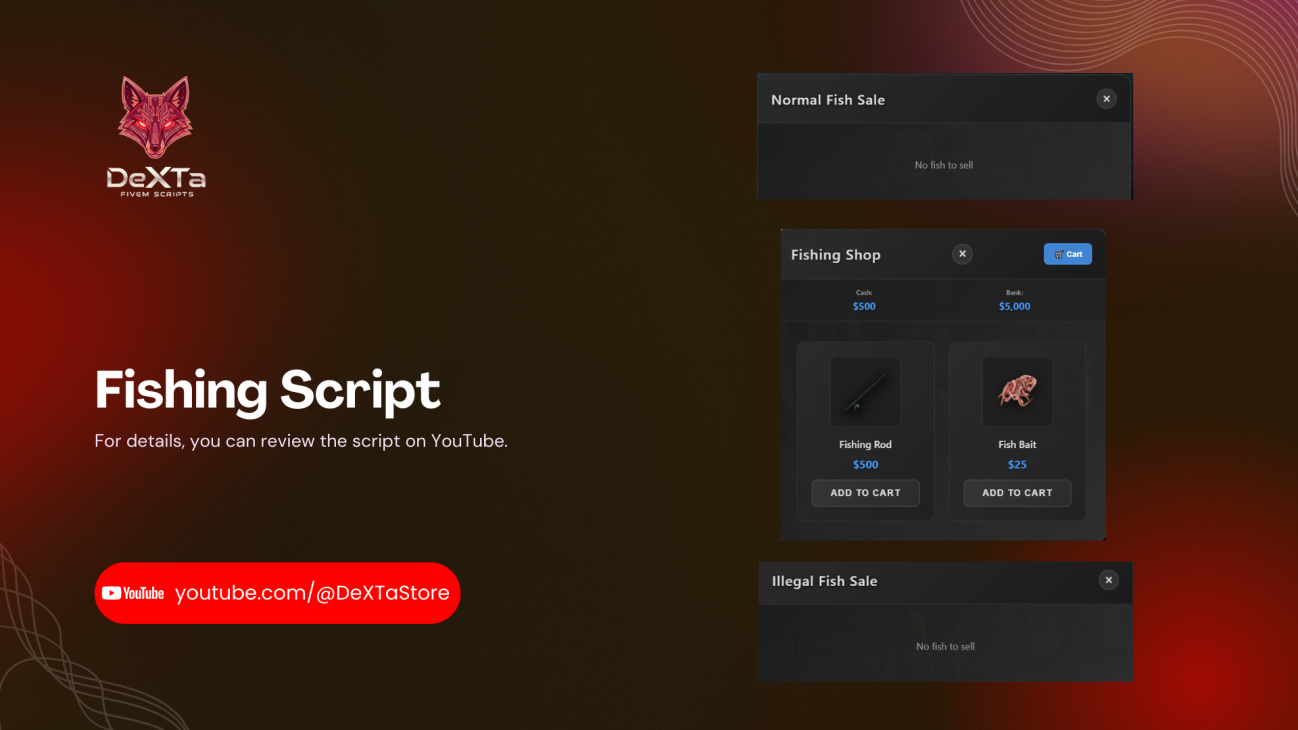Screen dimensions: 1298x730
Task: Click the YouTube logo in the red banner
Action: [x=133, y=593]
